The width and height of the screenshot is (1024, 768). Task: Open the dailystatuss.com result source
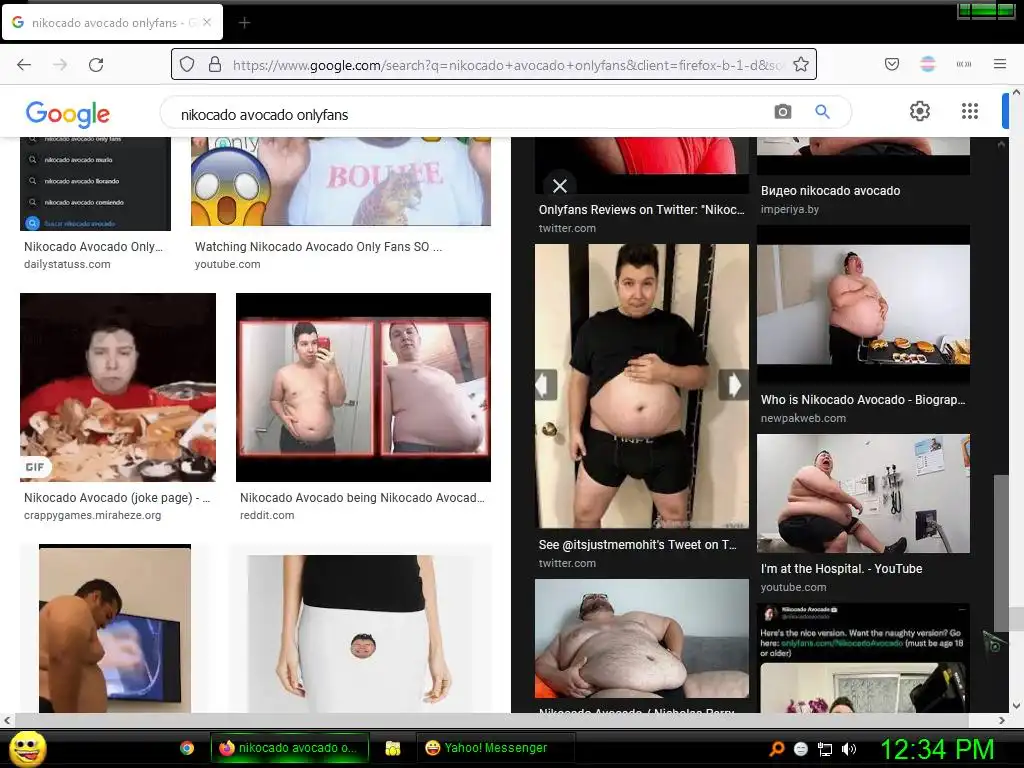[67, 264]
